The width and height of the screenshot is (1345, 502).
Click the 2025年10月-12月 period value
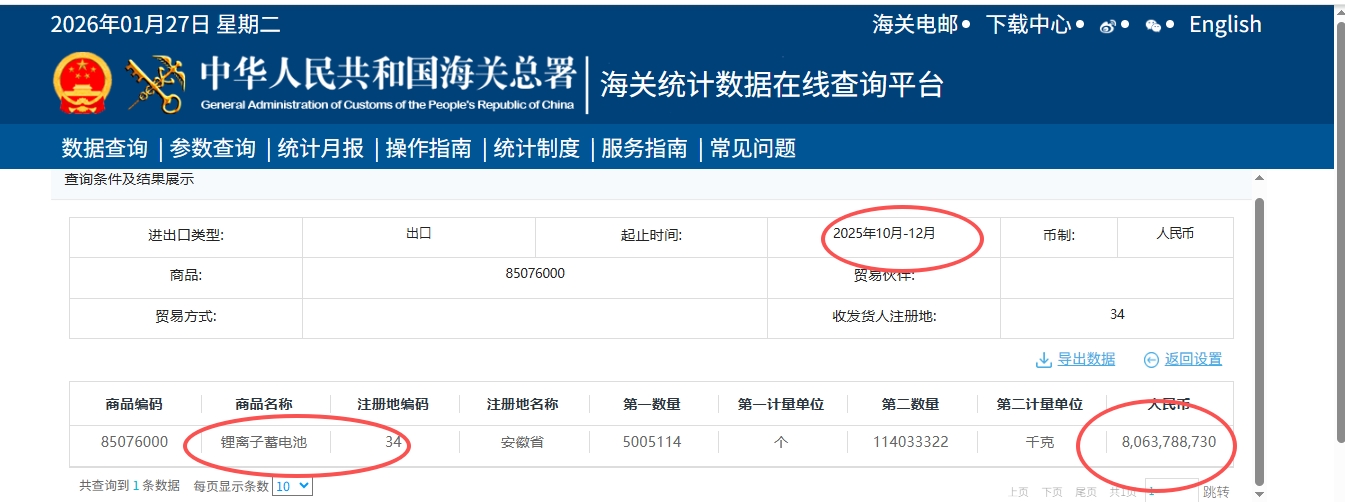pyautogui.click(x=882, y=233)
